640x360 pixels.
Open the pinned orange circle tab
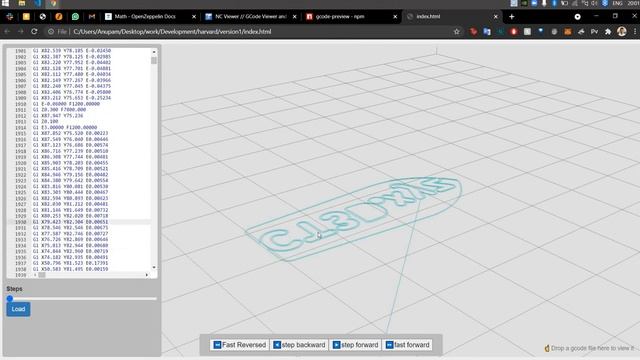[x=59, y=17]
